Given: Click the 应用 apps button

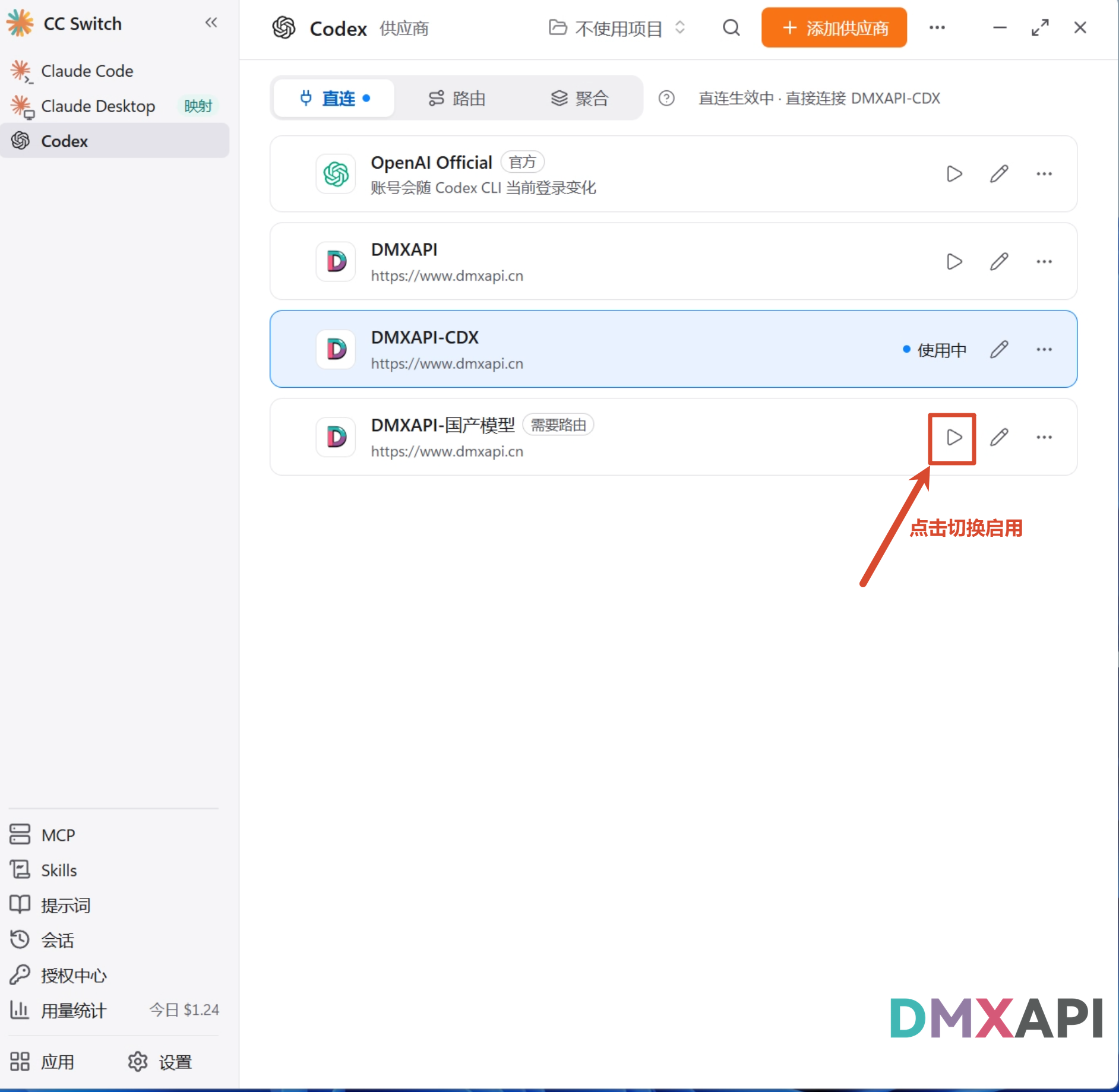Looking at the screenshot, I should pyautogui.click(x=43, y=1062).
